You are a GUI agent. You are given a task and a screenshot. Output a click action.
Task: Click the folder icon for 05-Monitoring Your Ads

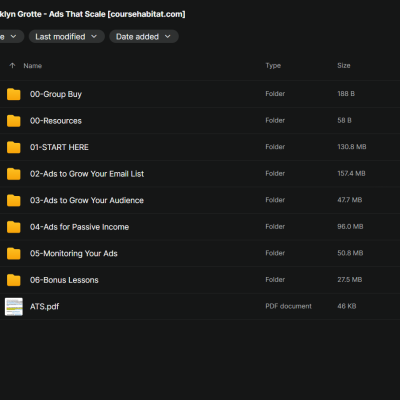pos(14,253)
